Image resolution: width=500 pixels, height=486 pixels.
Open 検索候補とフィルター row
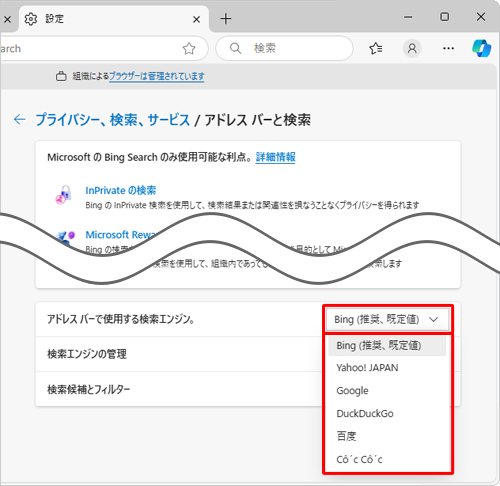pyautogui.click(x=180, y=389)
